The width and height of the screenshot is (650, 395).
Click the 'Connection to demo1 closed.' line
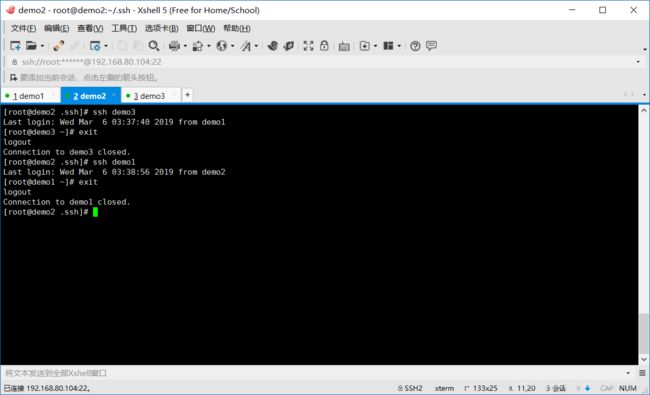point(67,202)
